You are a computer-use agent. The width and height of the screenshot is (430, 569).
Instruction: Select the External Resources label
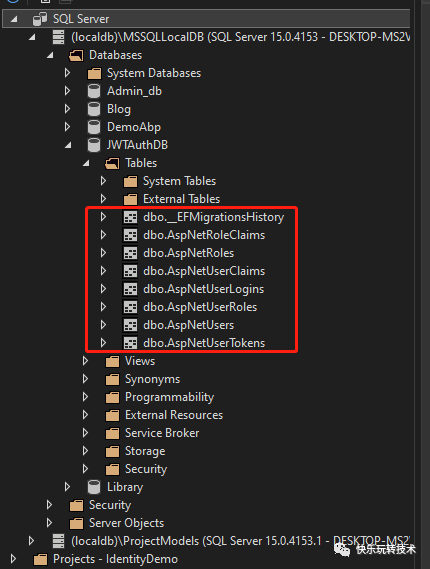pyautogui.click(x=174, y=415)
